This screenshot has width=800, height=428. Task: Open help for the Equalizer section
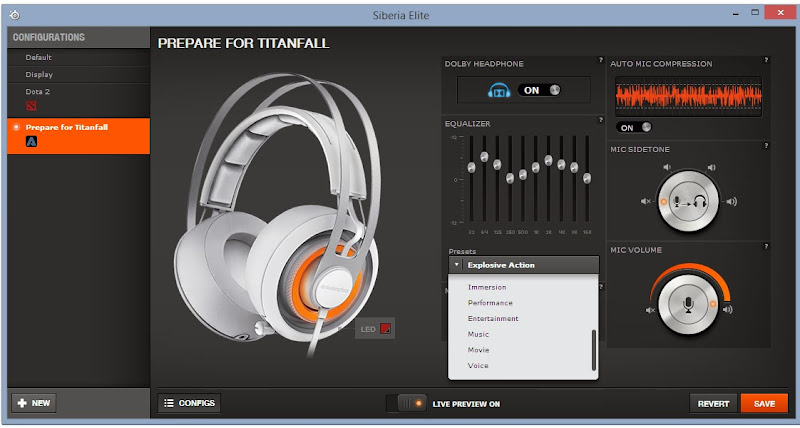[x=601, y=120]
